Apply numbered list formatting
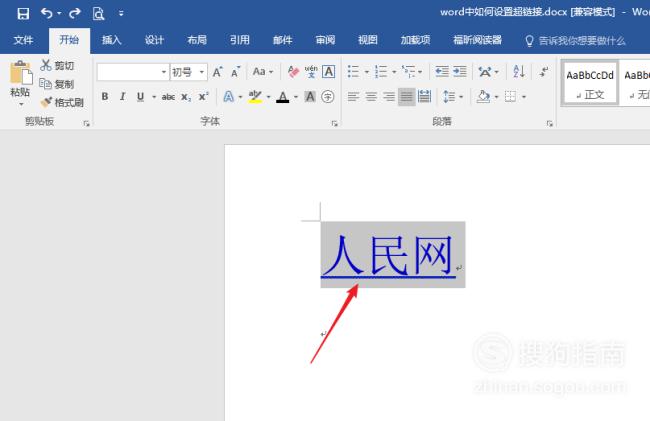 tap(381, 72)
